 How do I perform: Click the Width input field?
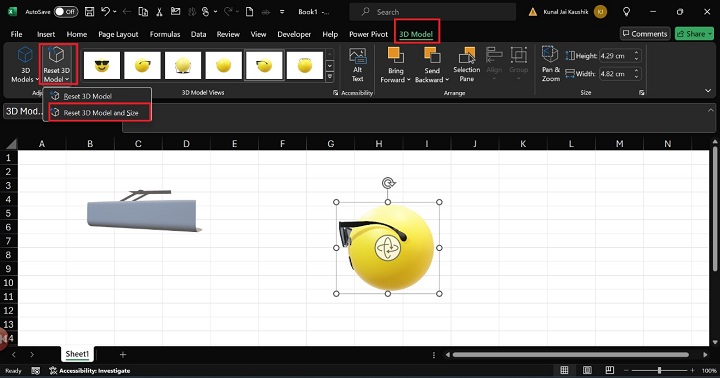coord(616,73)
